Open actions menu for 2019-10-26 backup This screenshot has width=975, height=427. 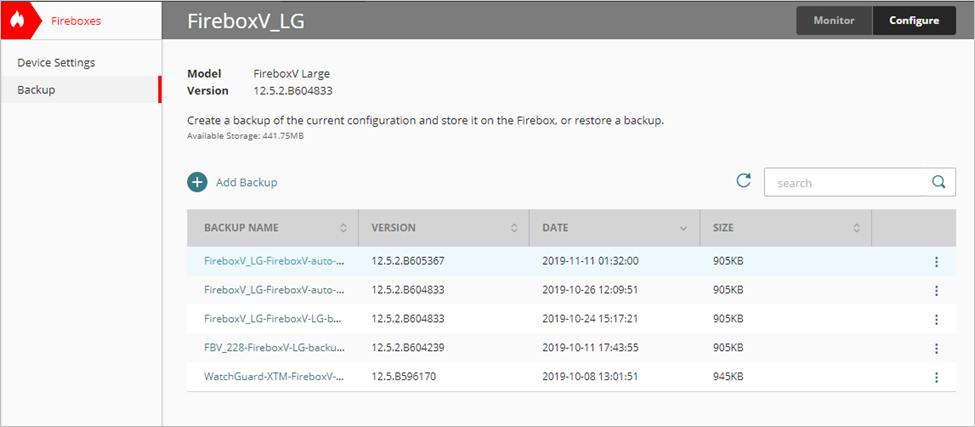click(x=936, y=291)
